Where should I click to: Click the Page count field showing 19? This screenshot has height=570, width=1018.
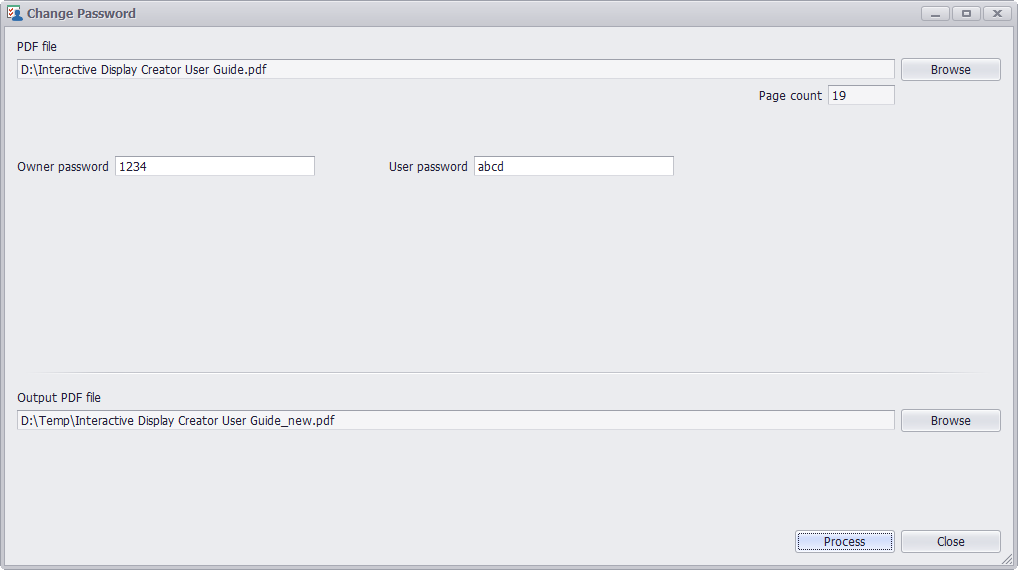click(x=861, y=95)
